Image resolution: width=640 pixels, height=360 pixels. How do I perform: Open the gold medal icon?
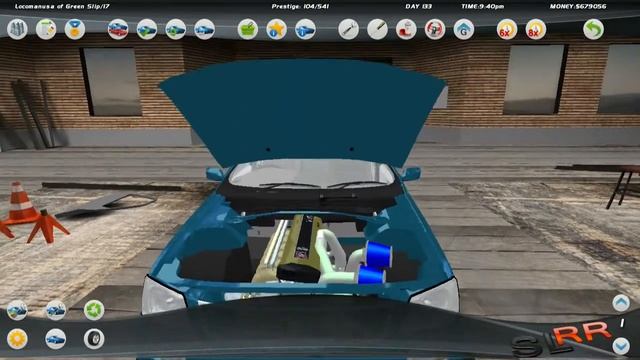pos(75,29)
